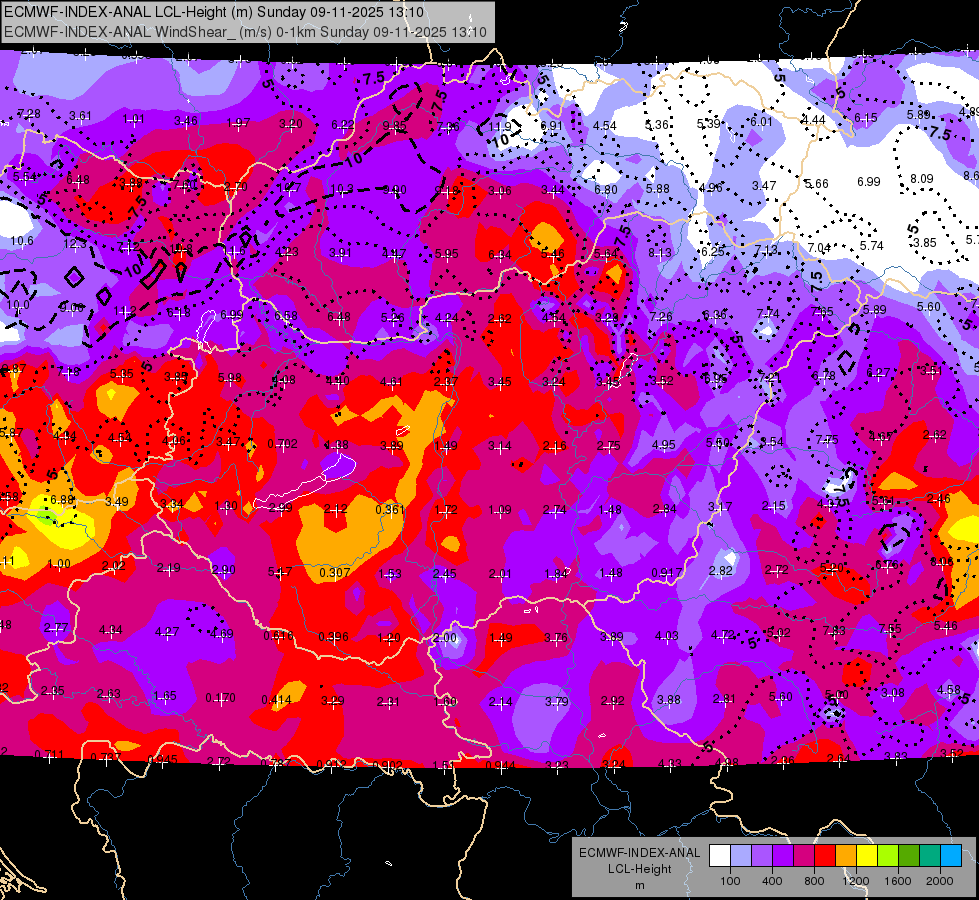Click the LCL-Height title line at the top

coord(214,12)
